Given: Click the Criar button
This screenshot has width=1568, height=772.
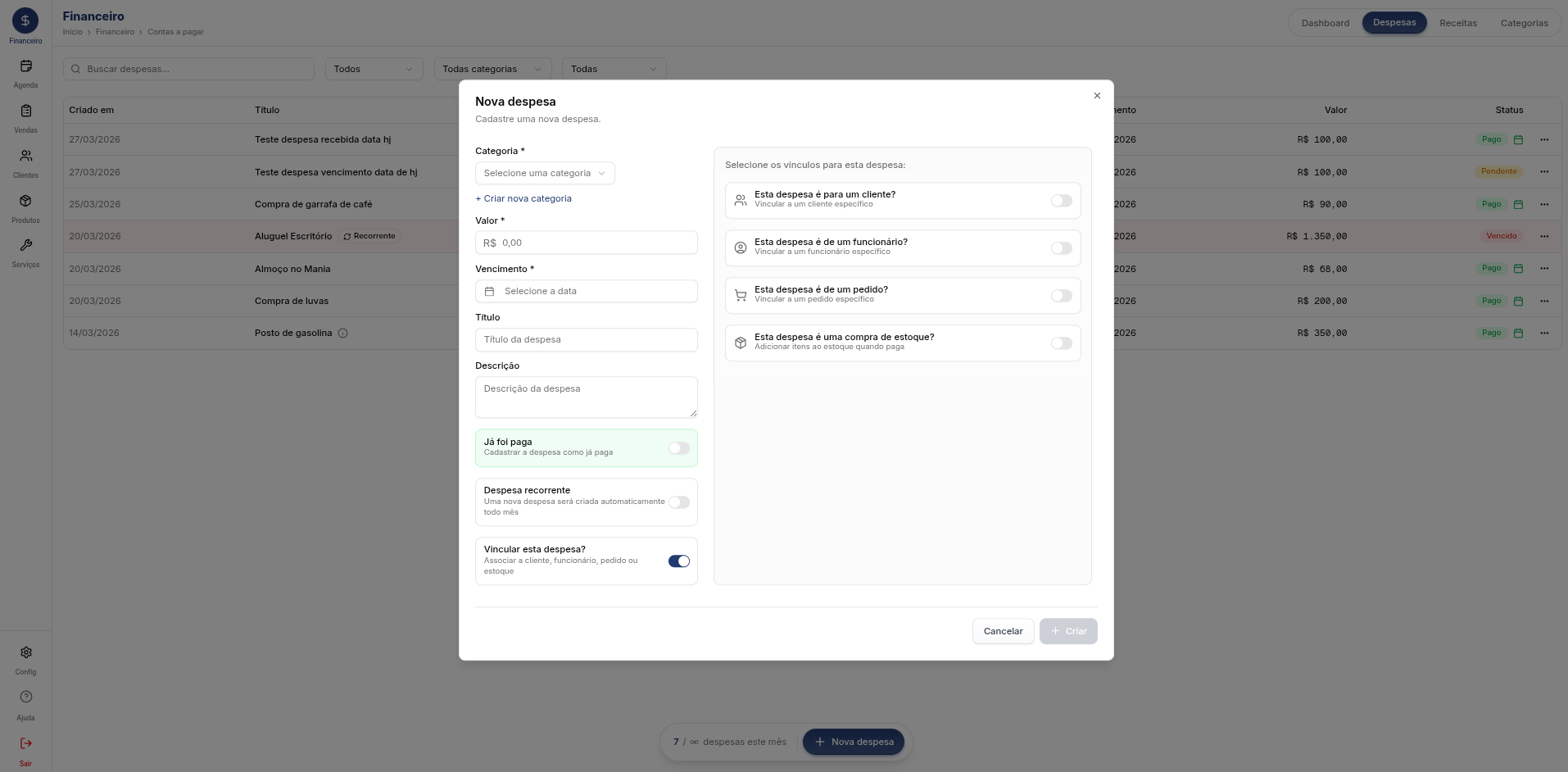Looking at the screenshot, I should tap(1068, 631).
